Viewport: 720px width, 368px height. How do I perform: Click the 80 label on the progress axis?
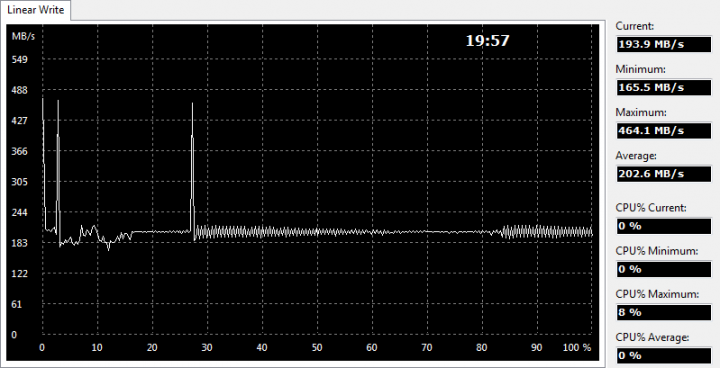482,348
